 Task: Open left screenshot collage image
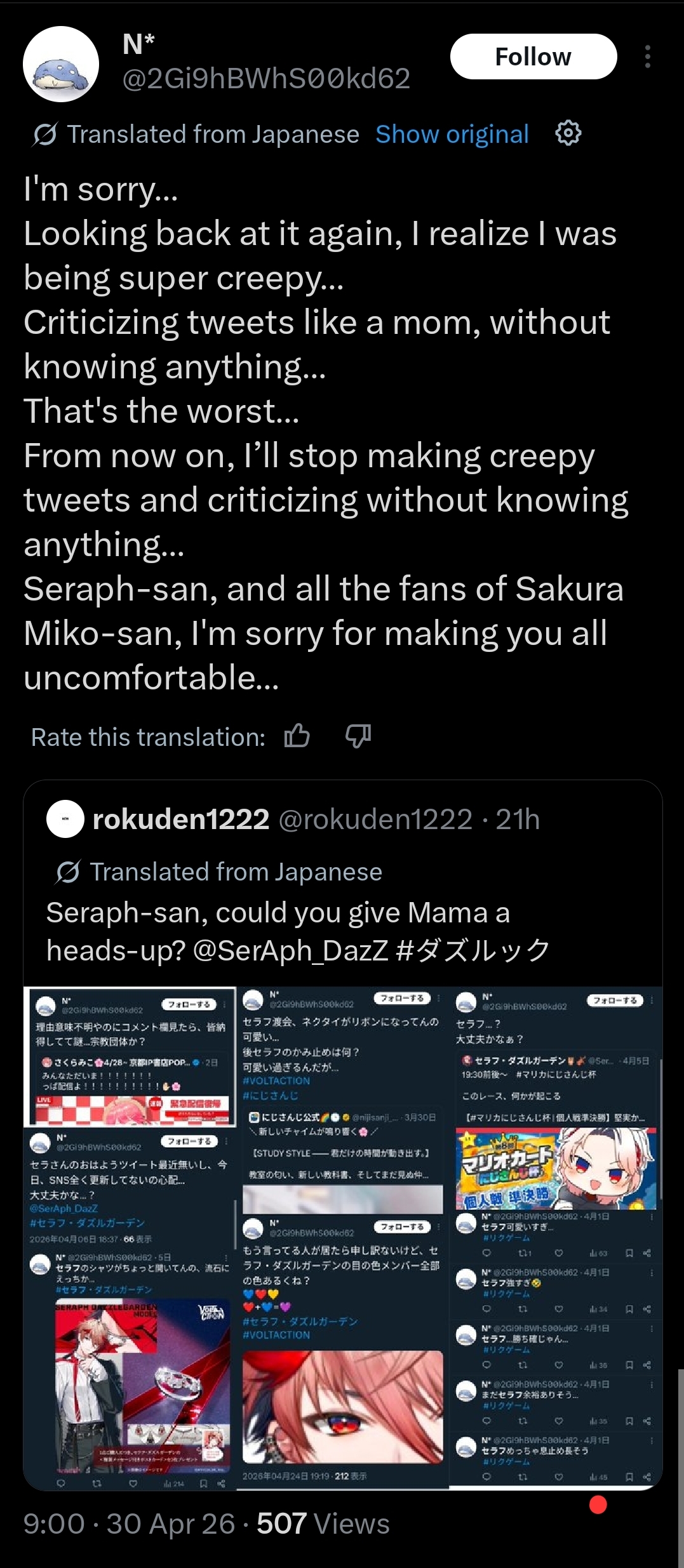(x=130, y=1238)
